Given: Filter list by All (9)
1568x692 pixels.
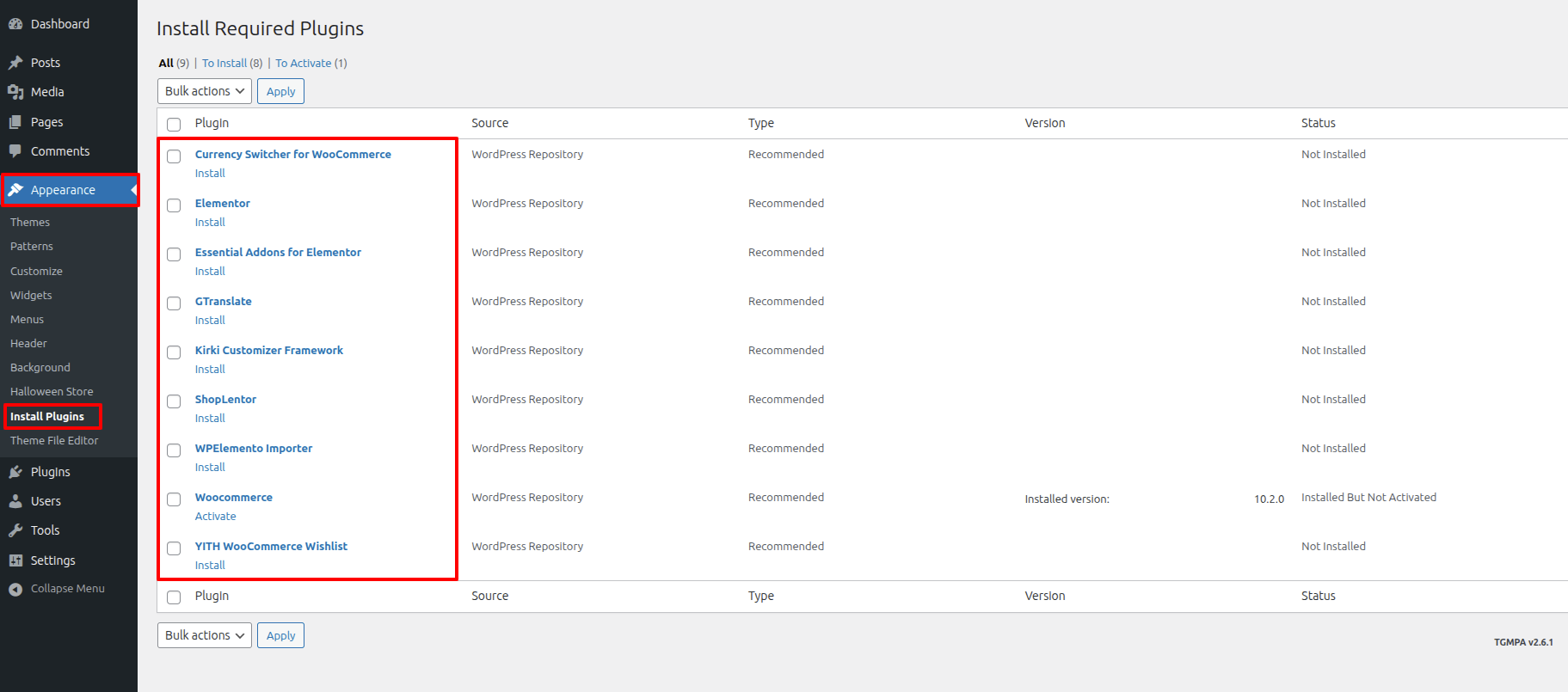Looking at the screenshot, I should click(x=174, y=63).
